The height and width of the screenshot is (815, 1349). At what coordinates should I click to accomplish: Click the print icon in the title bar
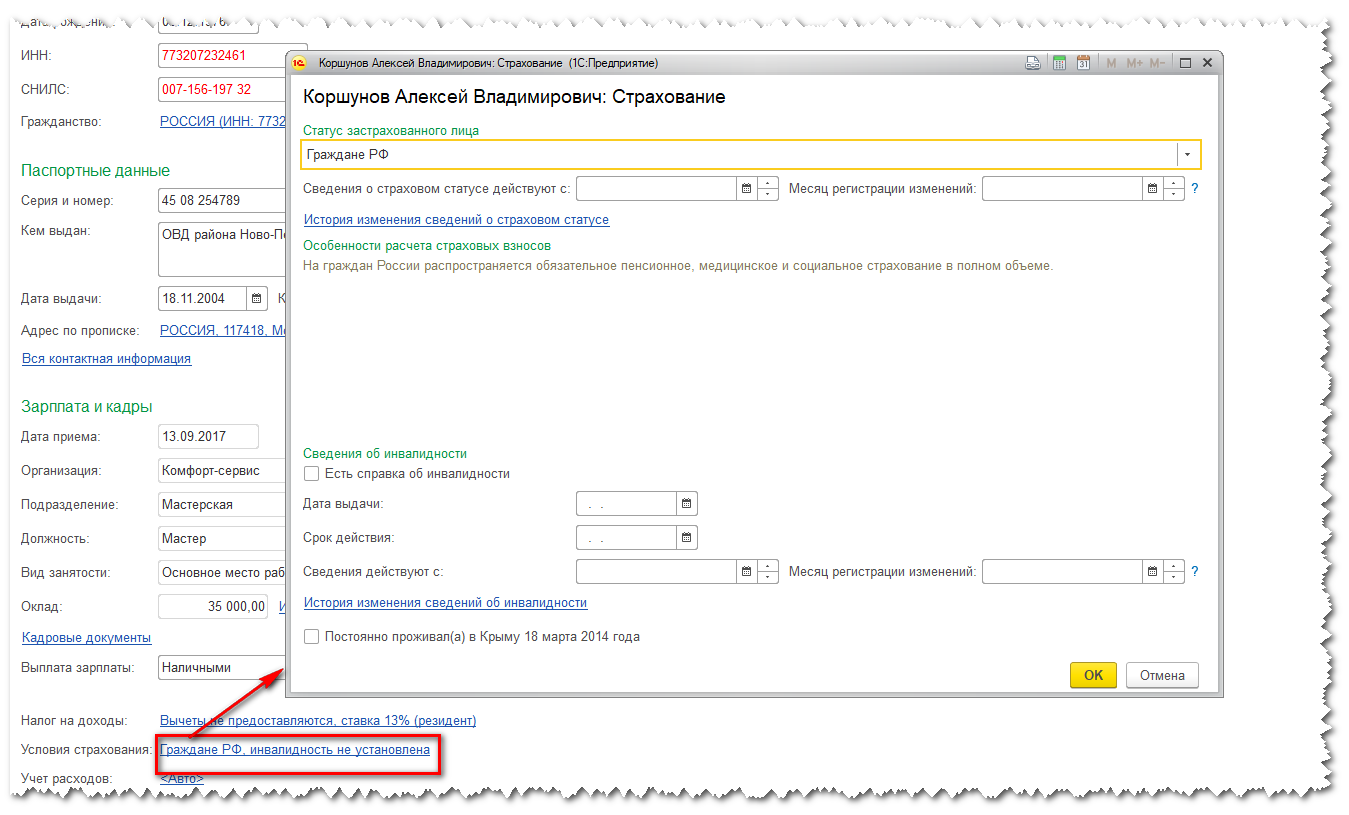[1034, 63]
